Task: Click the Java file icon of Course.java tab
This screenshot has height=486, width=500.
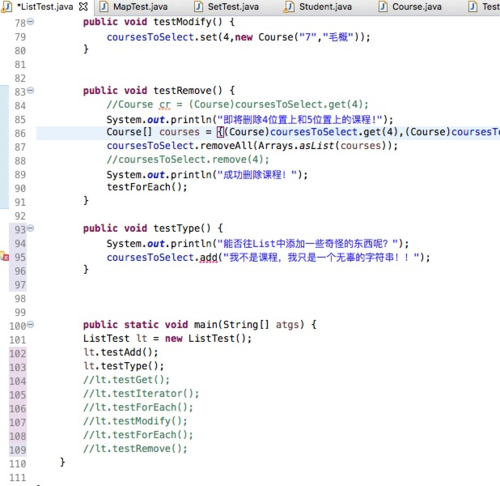Action: [x=383, y=7]
